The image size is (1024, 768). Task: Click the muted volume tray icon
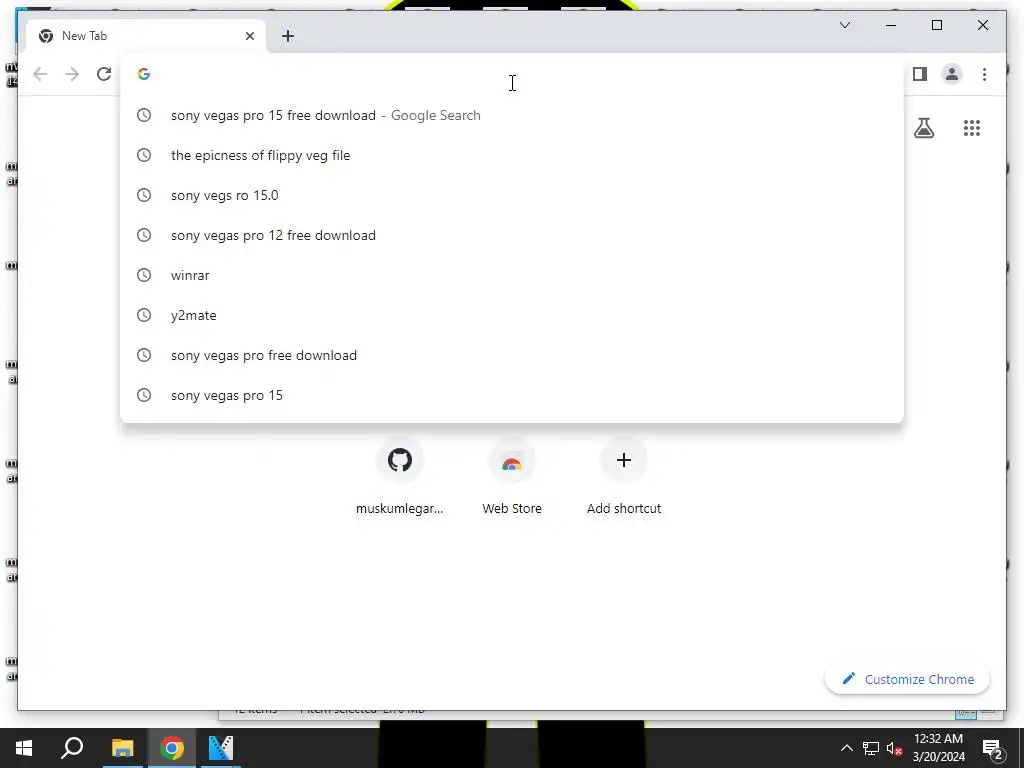[895, 748]
